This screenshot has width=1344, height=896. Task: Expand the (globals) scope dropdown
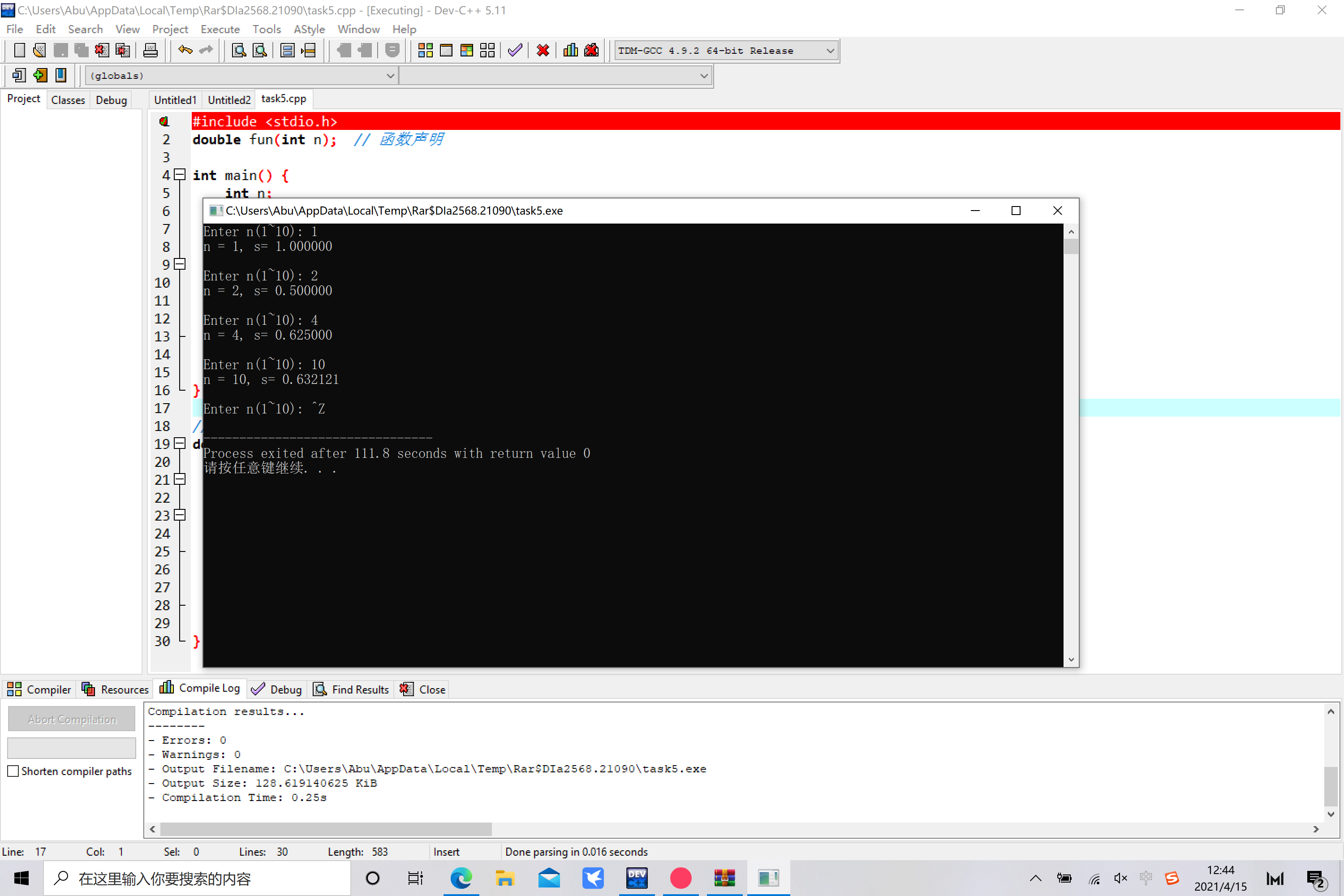390,75
